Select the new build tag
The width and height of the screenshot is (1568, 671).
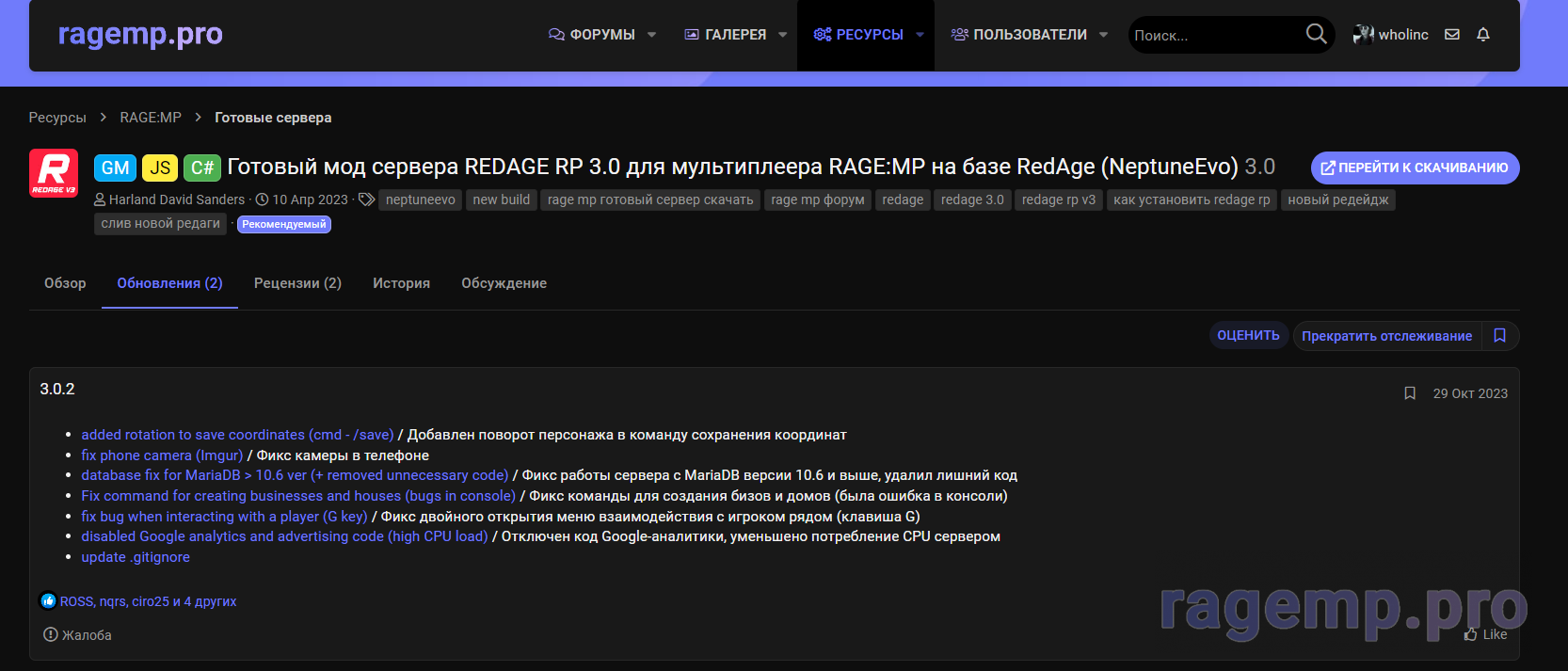click(x=502, y=200)
